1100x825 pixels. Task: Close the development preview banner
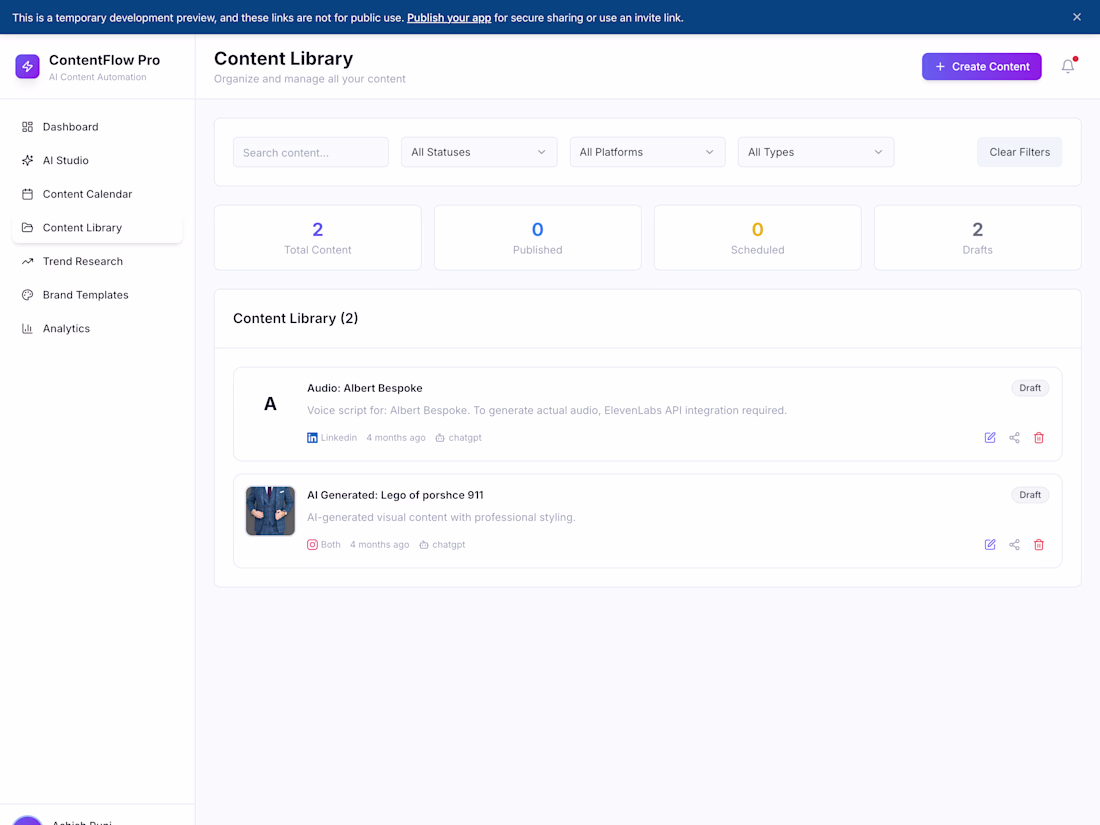click(x=1077, y=17)
